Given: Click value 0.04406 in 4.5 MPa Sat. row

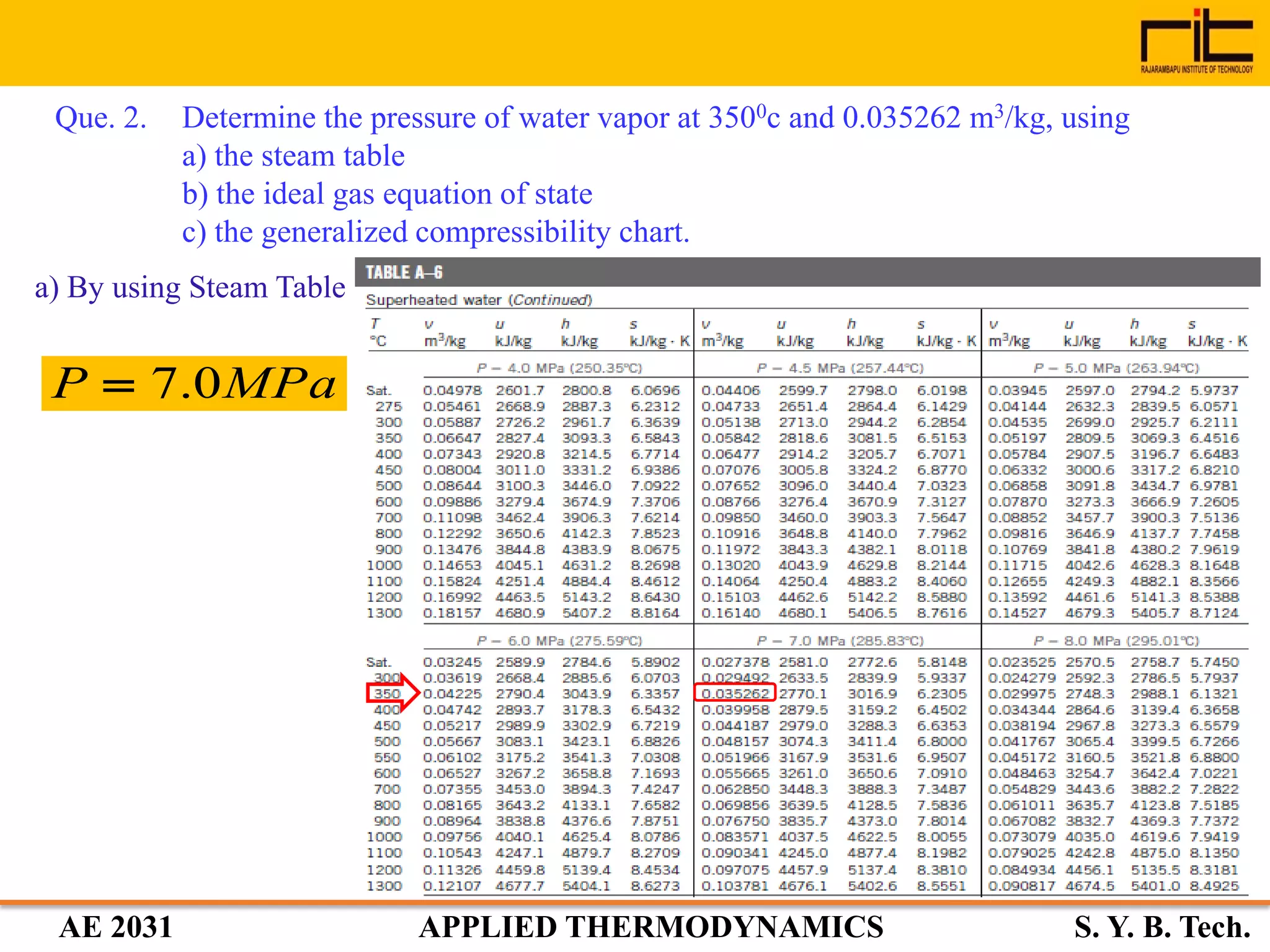Looking at the screenshot, I should [730, 390].
